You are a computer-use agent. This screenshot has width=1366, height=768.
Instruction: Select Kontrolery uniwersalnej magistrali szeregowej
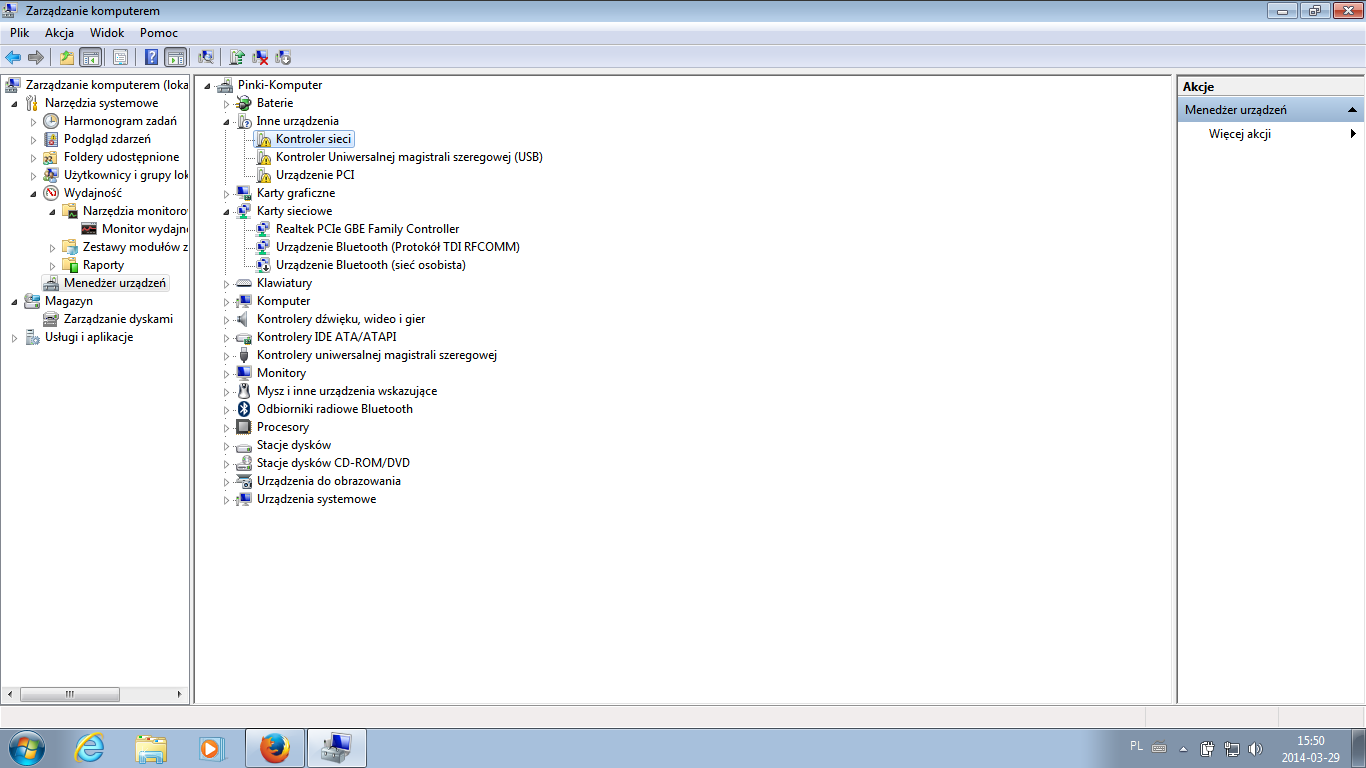point(376,355)
